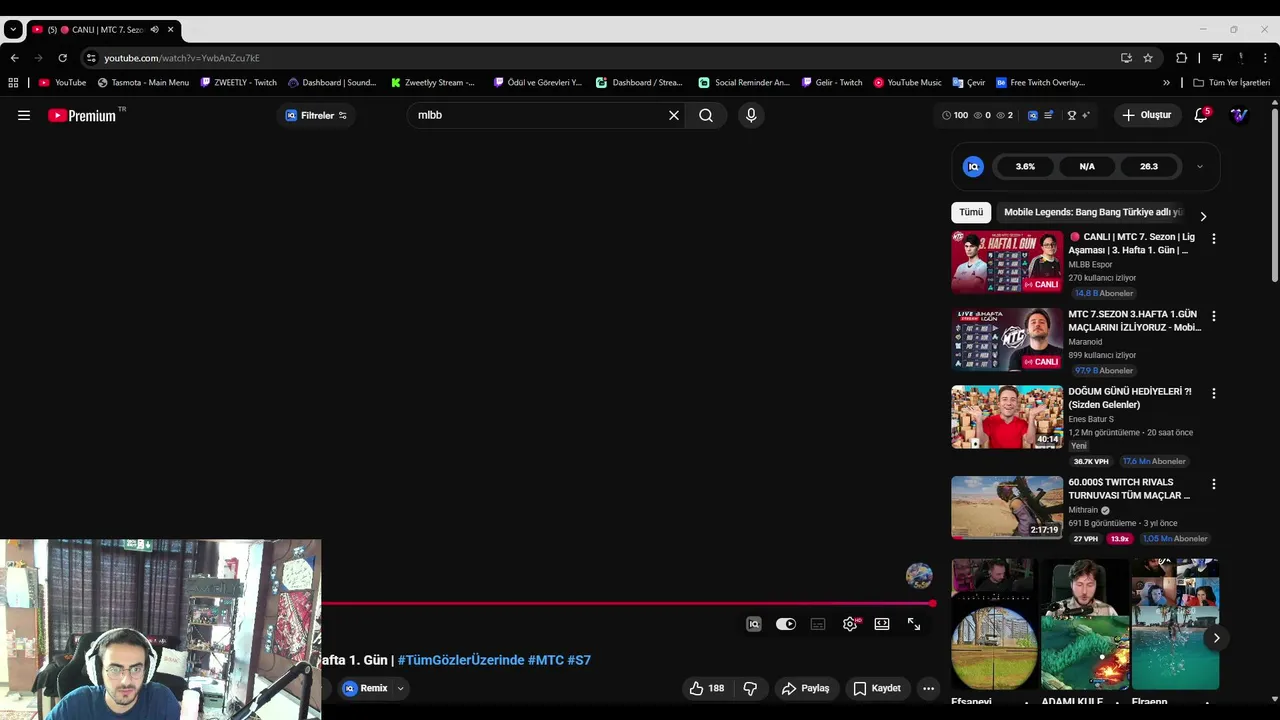Viewport: 1280px width, 720px height.
Task: Click the channel watermark in player
Action: 919,575
